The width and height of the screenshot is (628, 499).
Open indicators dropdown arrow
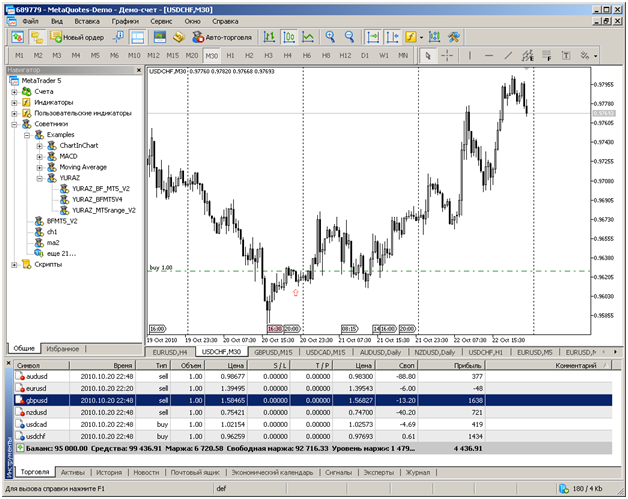coord(421,38)
